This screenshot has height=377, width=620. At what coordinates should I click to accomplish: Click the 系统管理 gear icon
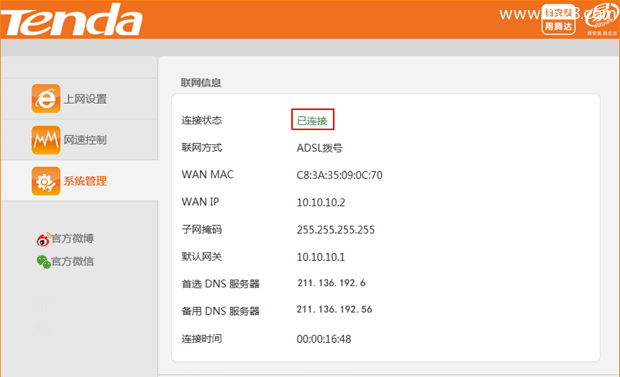pyautogui.click(x=46, y=181)
